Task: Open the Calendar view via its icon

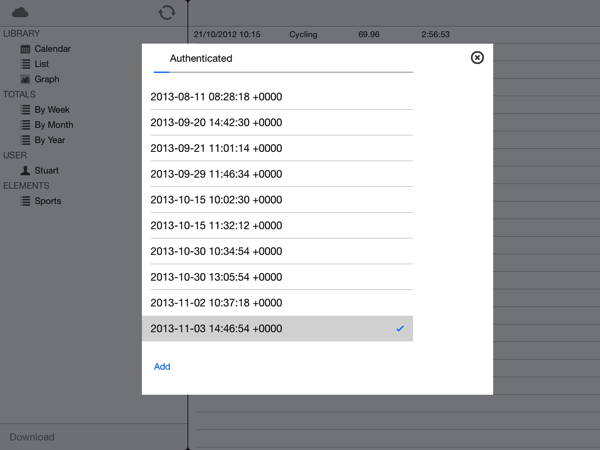Action: coord(25,49)
